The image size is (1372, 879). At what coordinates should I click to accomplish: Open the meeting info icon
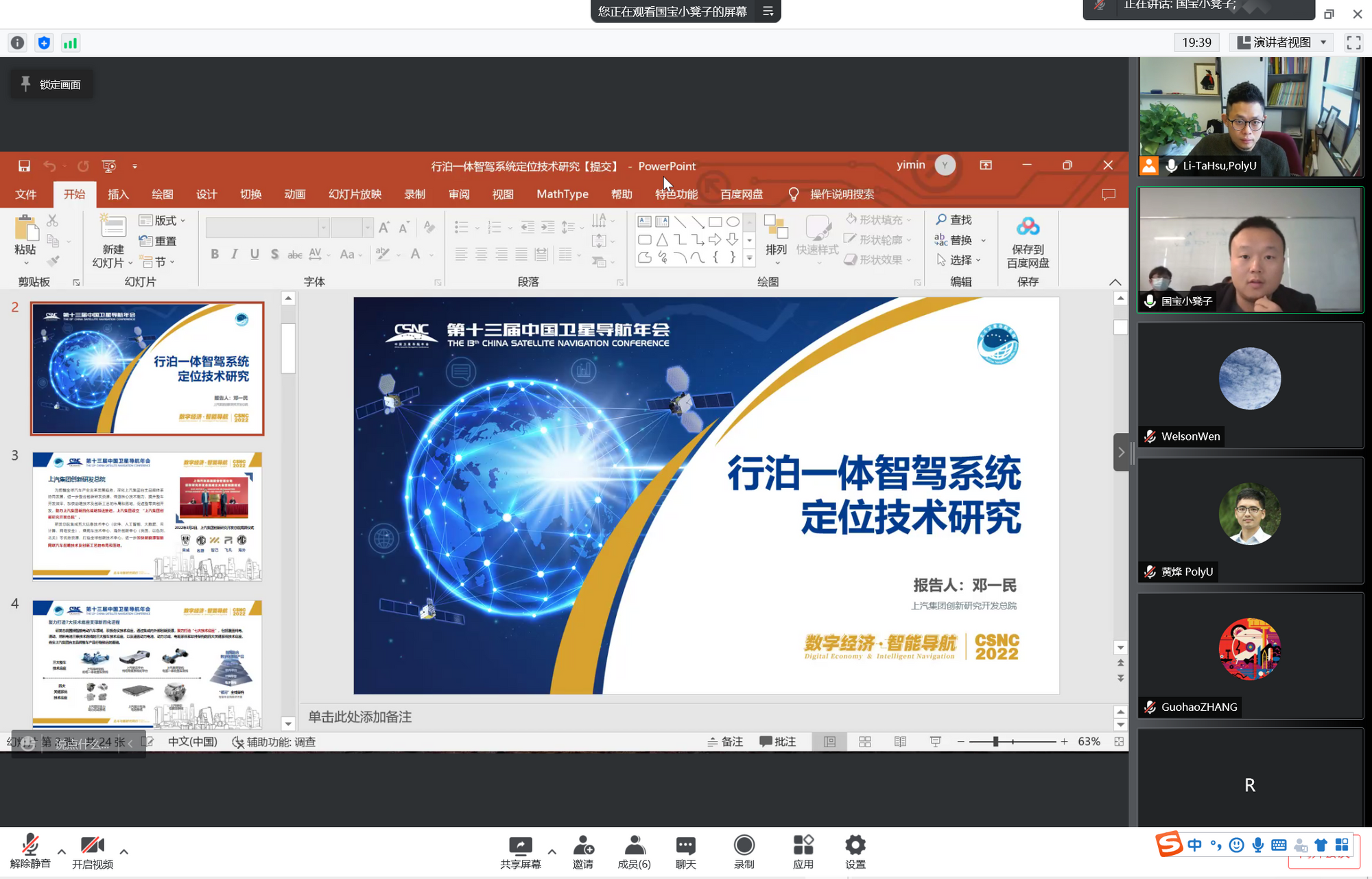[17, 43]
